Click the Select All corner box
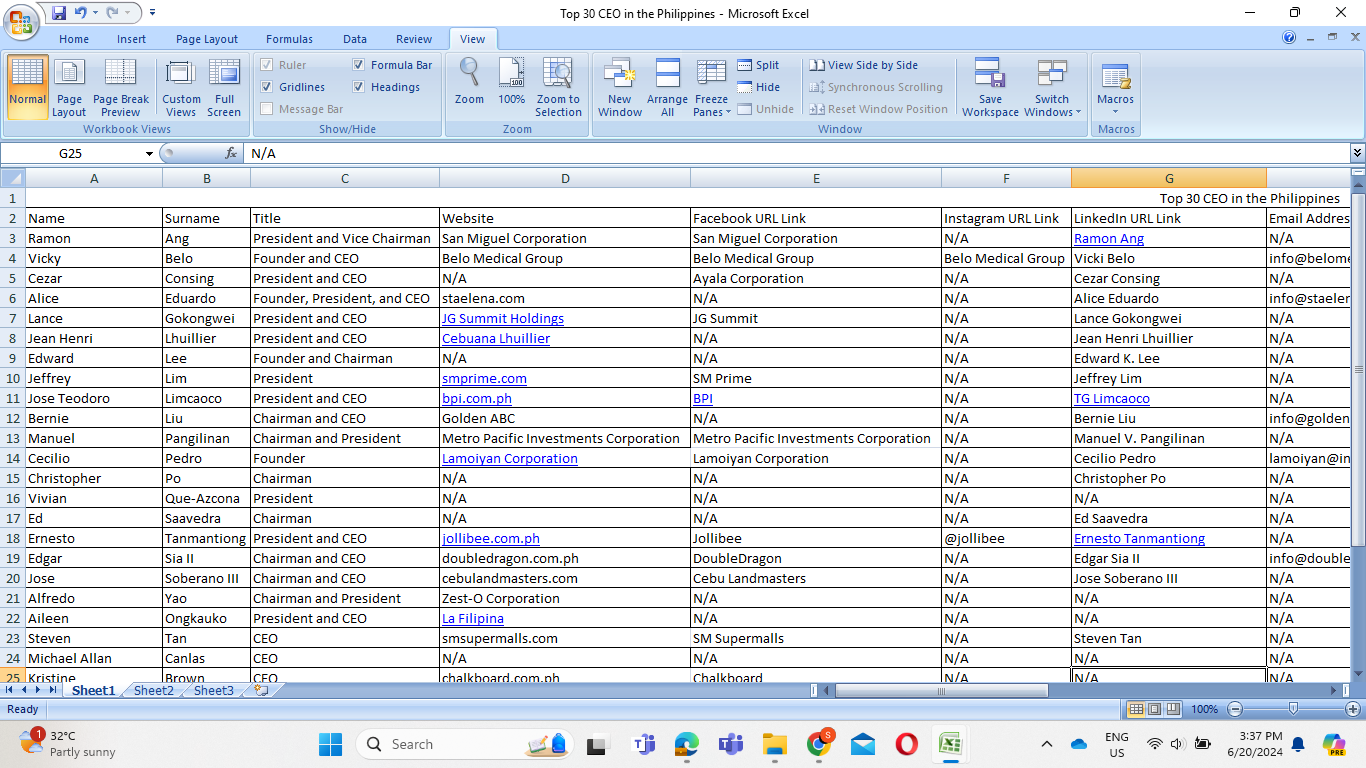Viewport: 1366px width, 768px height. 13,178
